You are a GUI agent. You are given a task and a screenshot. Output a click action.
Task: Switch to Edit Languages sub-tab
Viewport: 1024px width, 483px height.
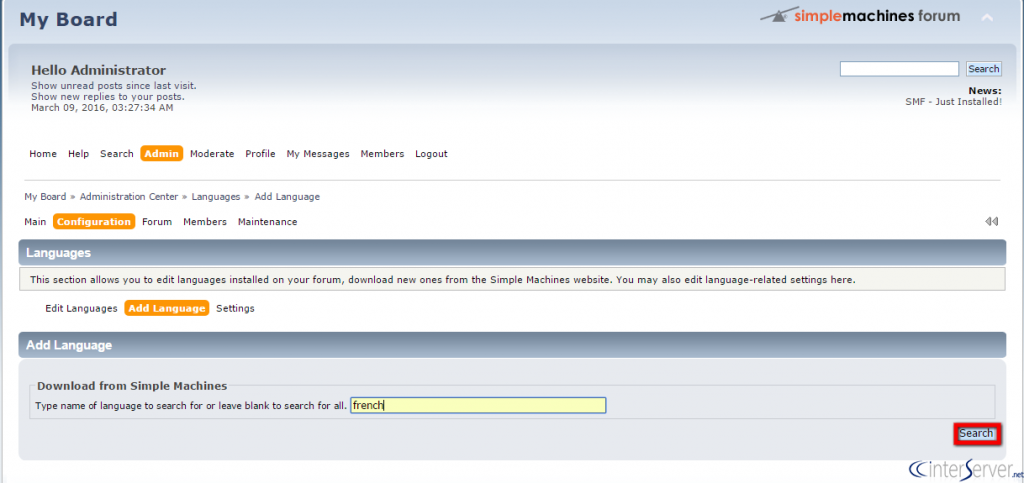point(82,308)
